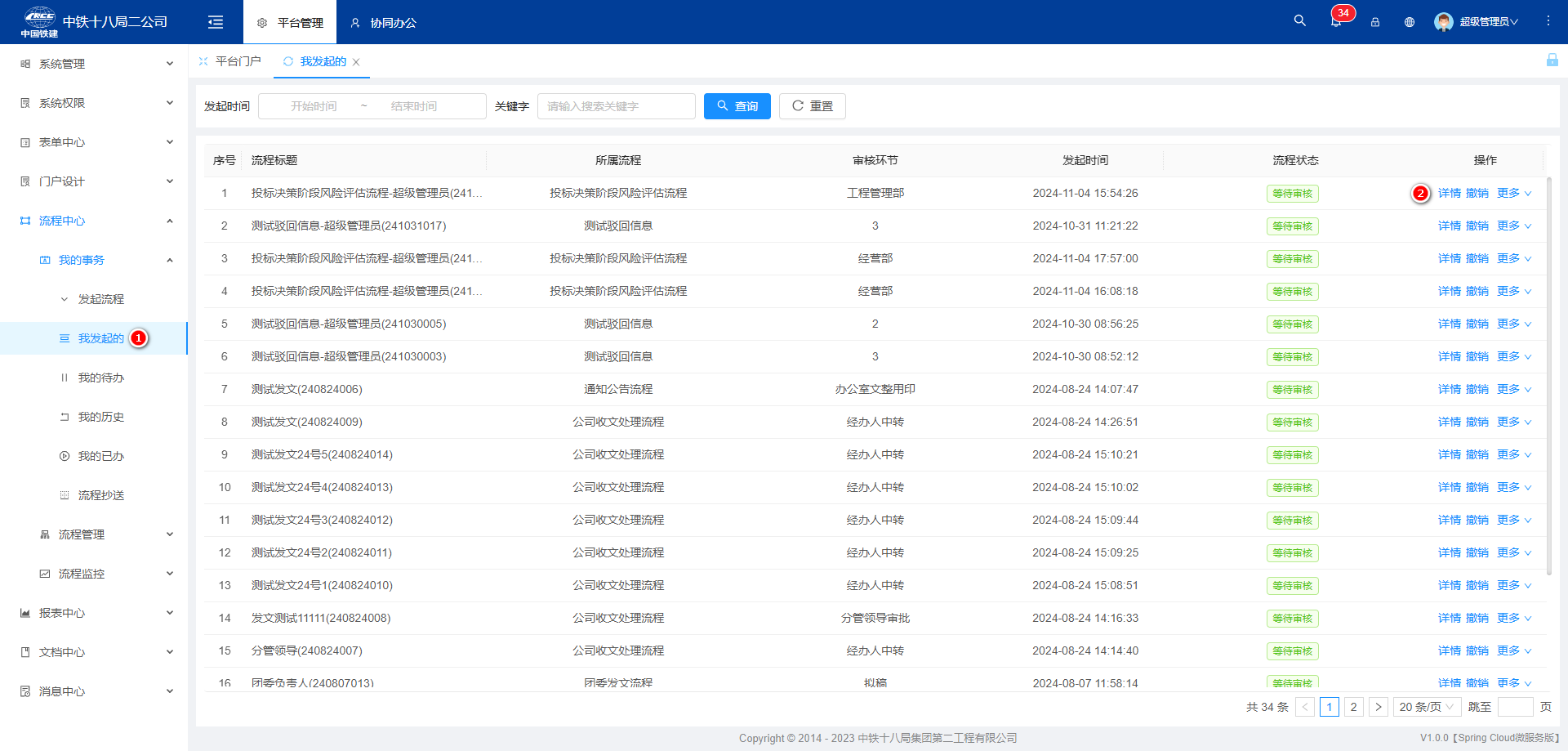Expand the 系统权限 menu chevron
Viewport: 1568px width, 751px height.
coord(170,103)
